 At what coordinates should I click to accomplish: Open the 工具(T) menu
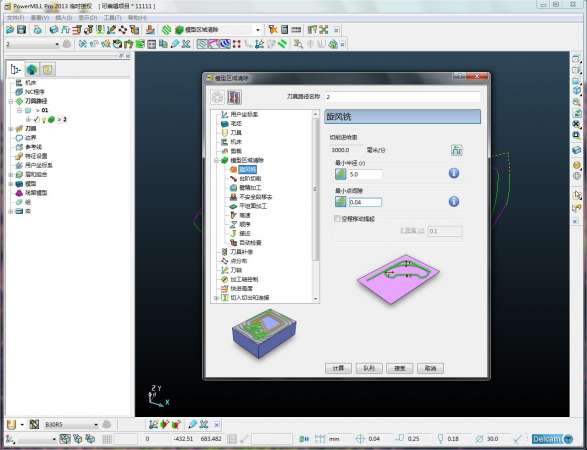(x=113, y=18)
